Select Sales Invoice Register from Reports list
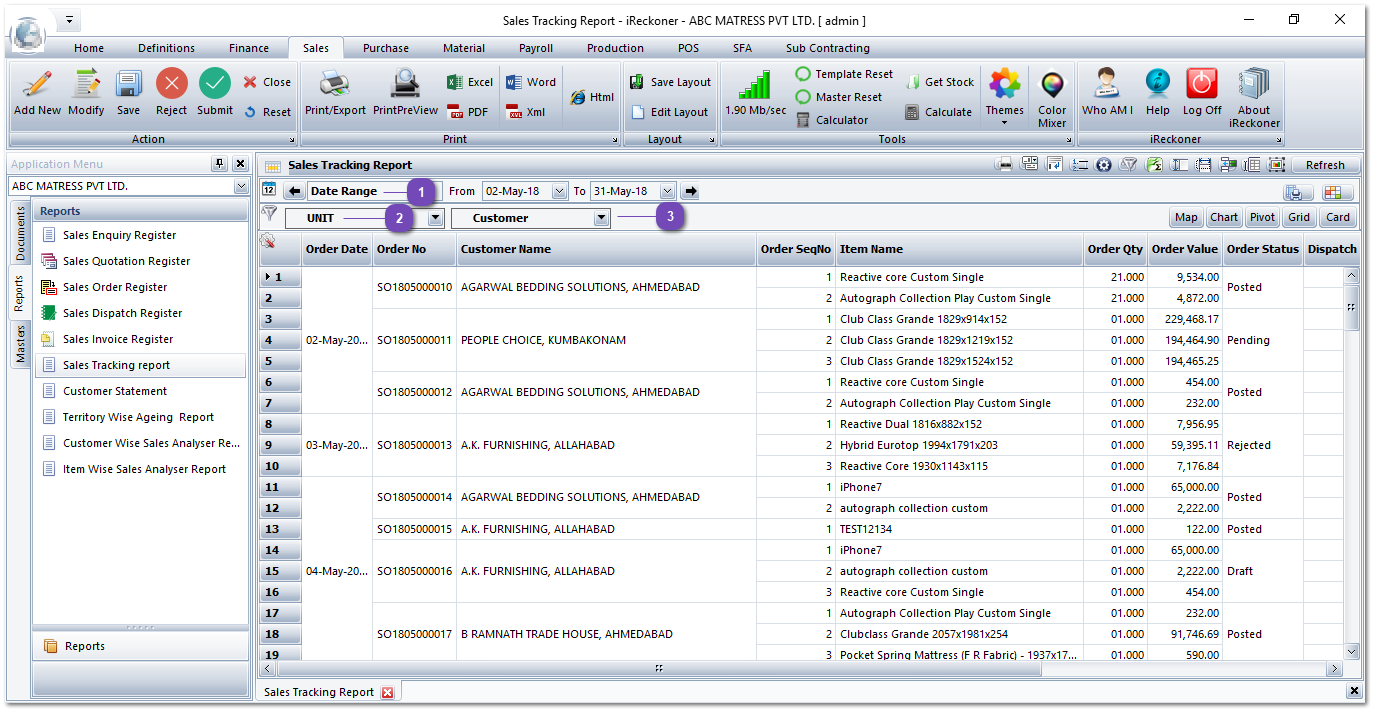The height and width of the screenshot is (712, 1374). (120, 339)
